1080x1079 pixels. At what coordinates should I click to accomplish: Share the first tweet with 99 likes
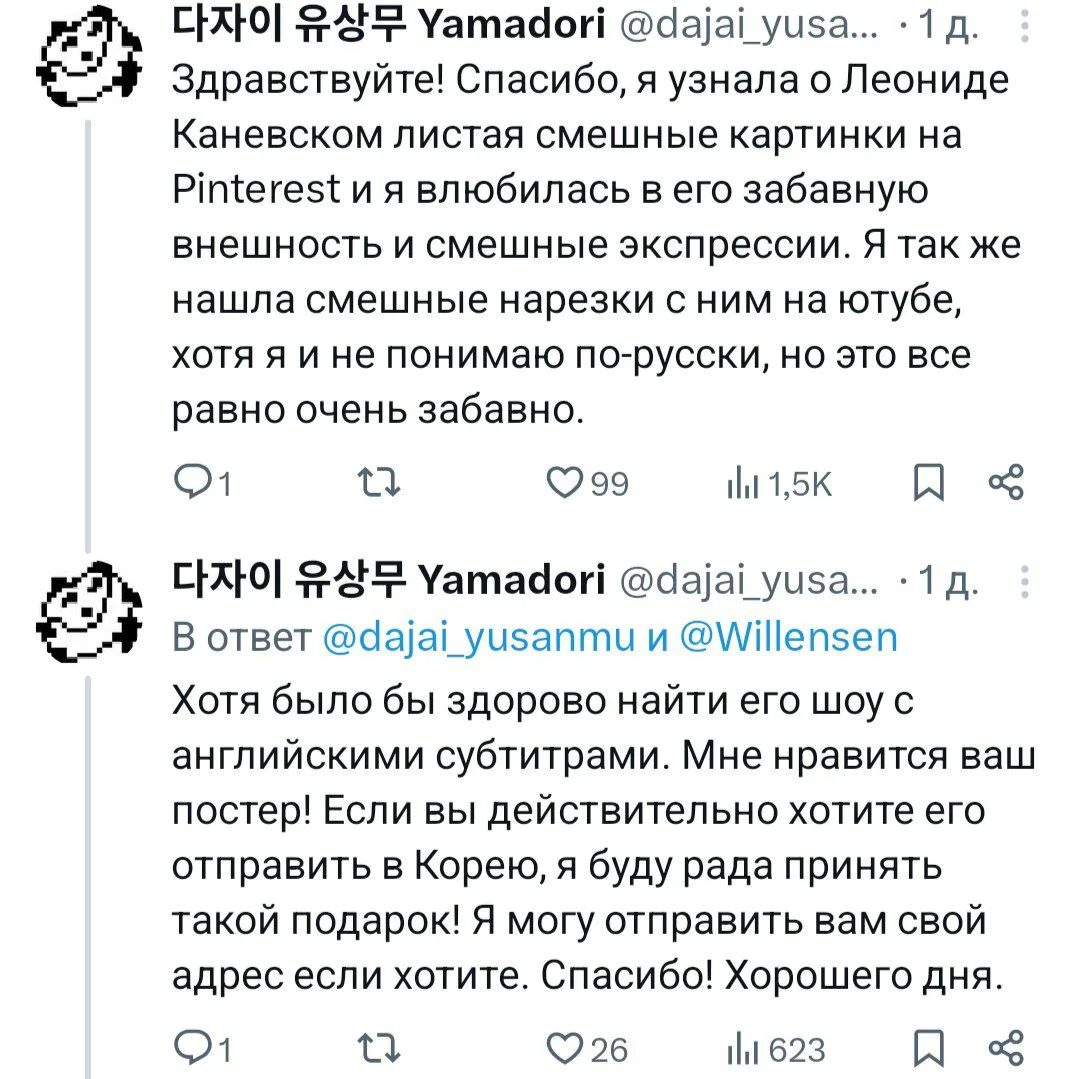[1006, 483]
